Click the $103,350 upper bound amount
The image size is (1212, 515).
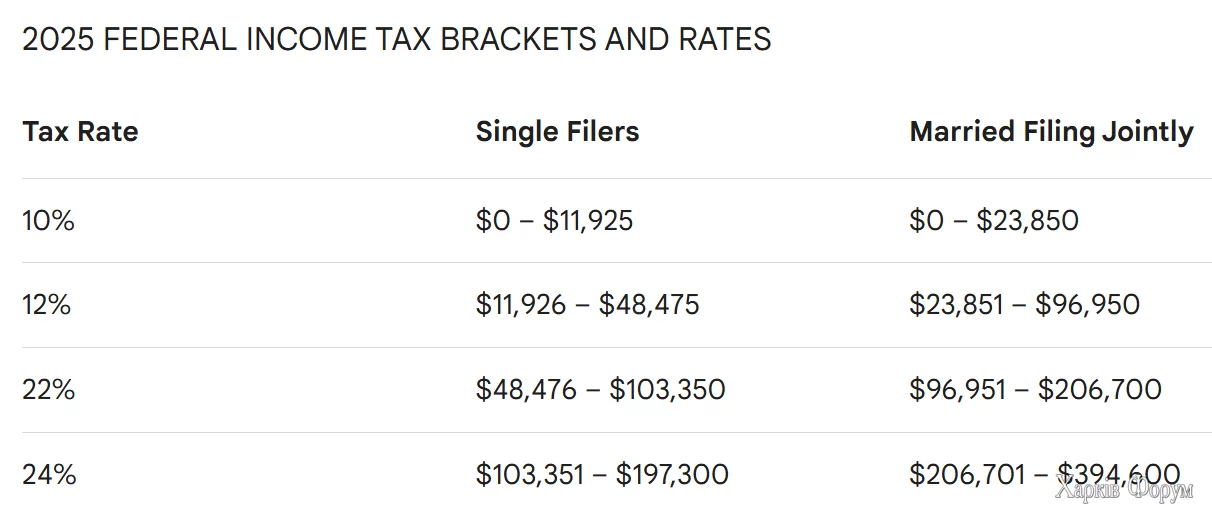point(667,390)
